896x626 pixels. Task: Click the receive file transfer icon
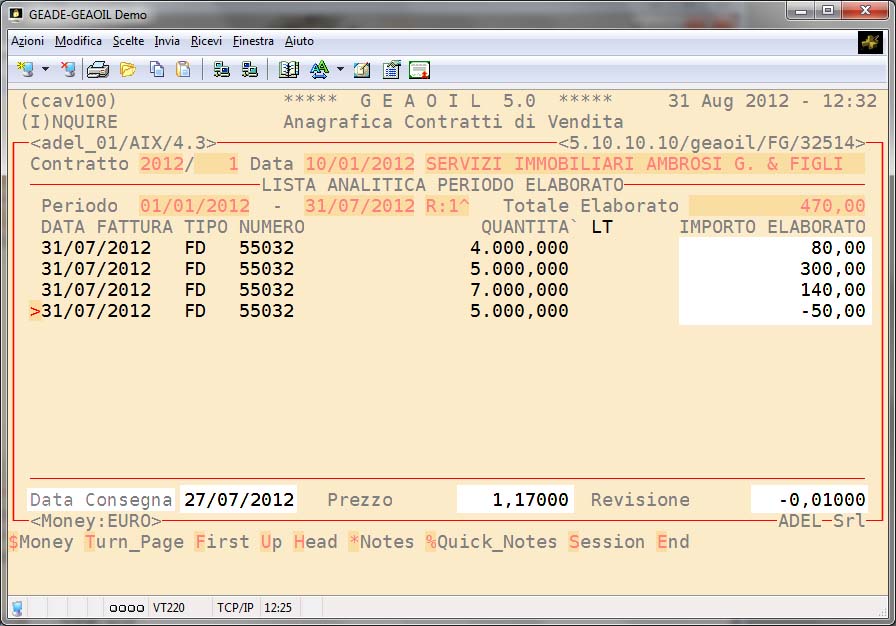tap(250, 70)
